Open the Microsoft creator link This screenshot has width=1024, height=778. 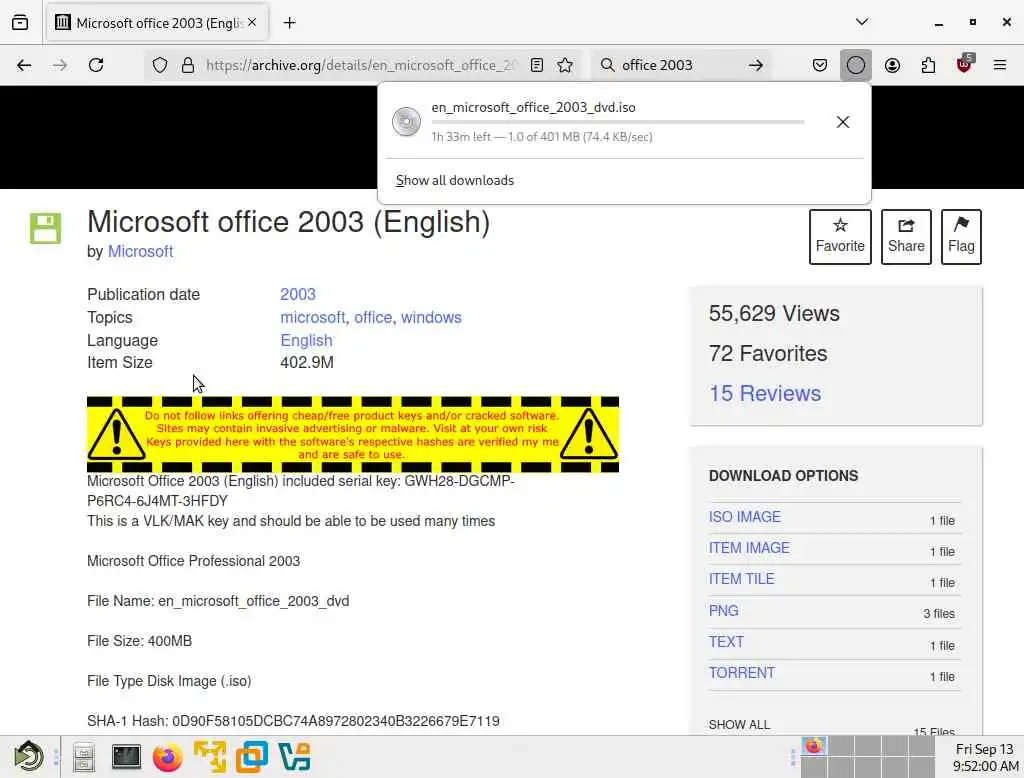click(140, 251)
